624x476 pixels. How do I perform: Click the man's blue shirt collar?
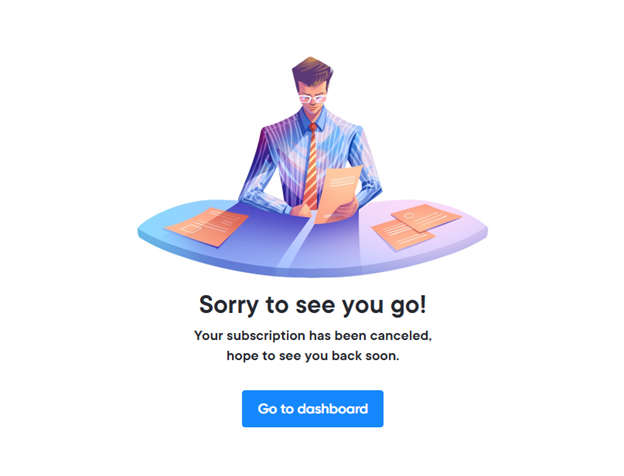tap(312, 119)
